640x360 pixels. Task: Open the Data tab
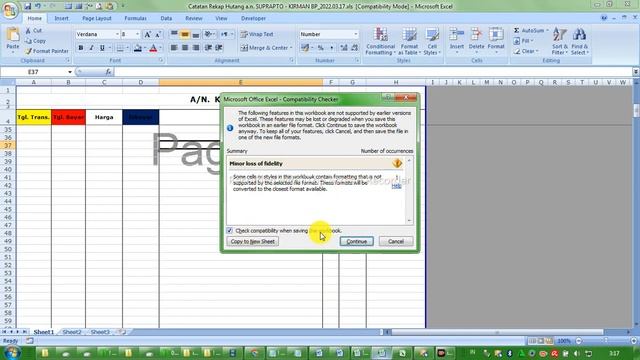coord(166,18)
